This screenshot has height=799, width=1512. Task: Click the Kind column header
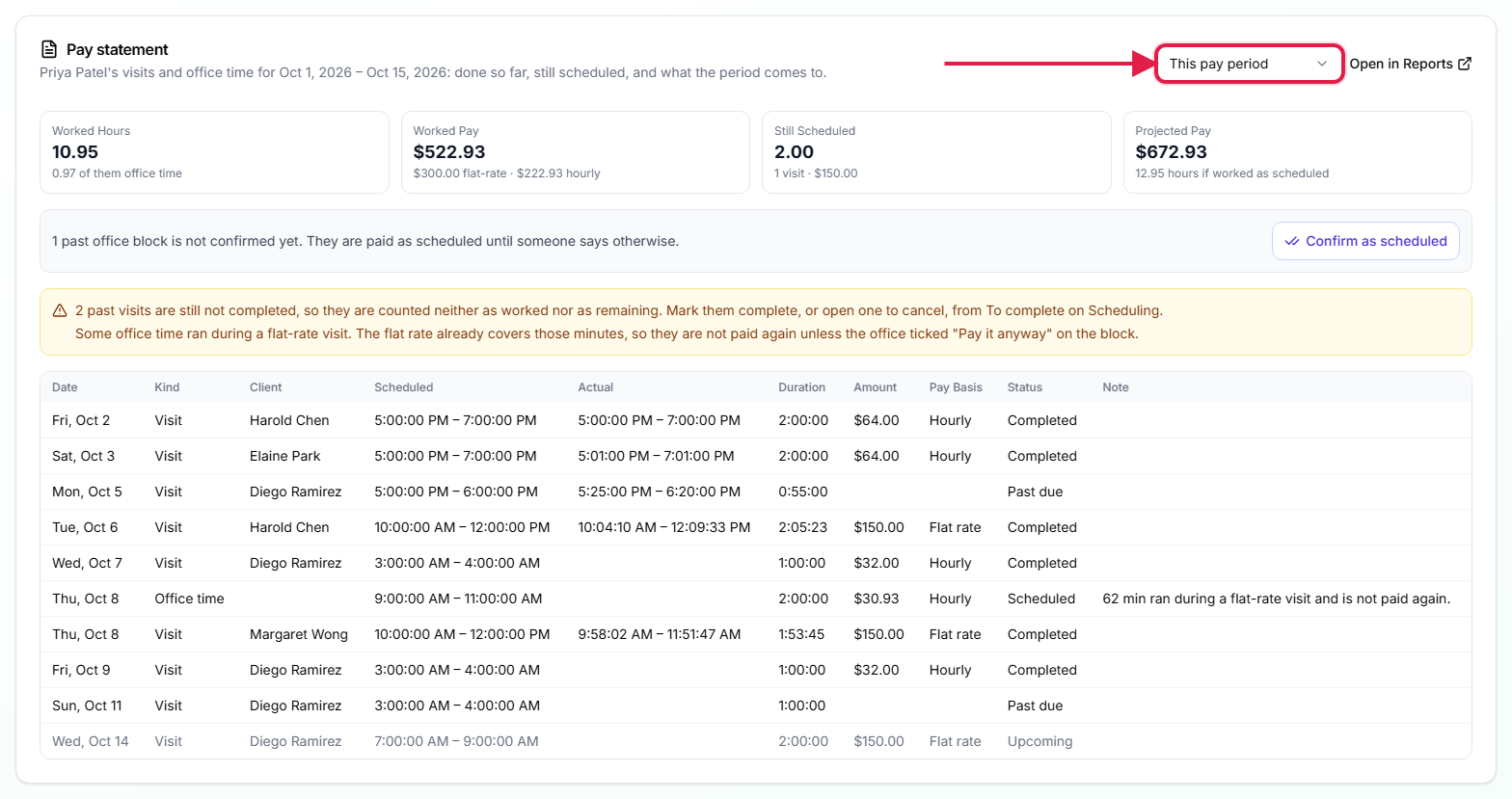(167, 387)
